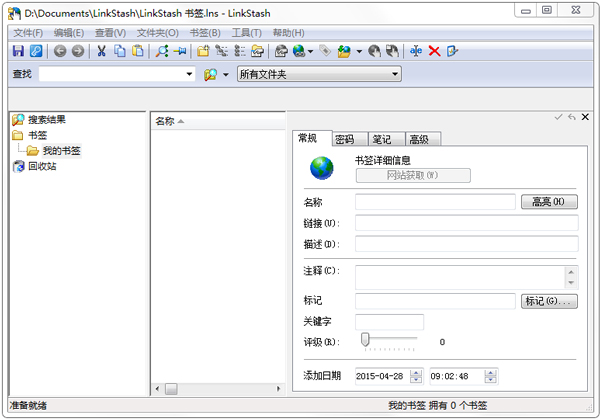Click the dark globe with arrow icon
The height and width of the screenshot is (420, 600).
tap(392, 51)
